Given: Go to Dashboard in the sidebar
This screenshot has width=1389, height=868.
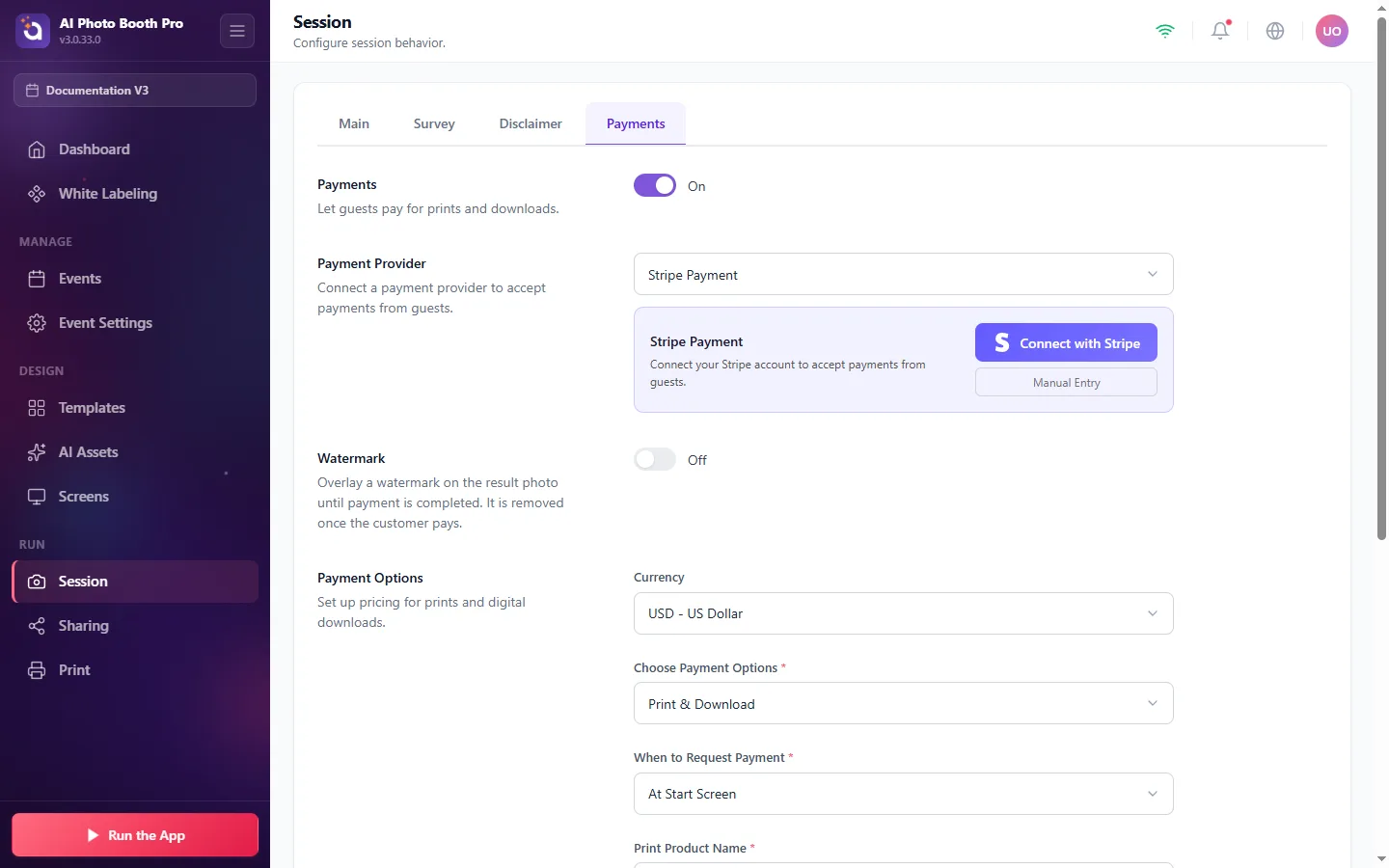Looking at the screenshot, I should [135, 149].
